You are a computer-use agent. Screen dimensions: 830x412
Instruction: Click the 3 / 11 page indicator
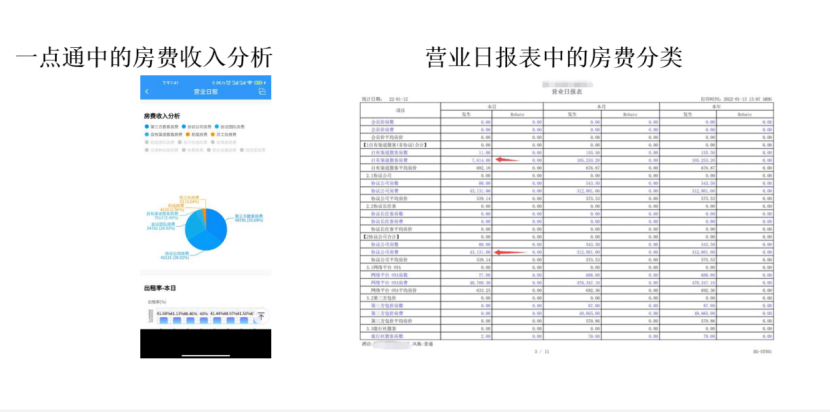click(542, 352)
